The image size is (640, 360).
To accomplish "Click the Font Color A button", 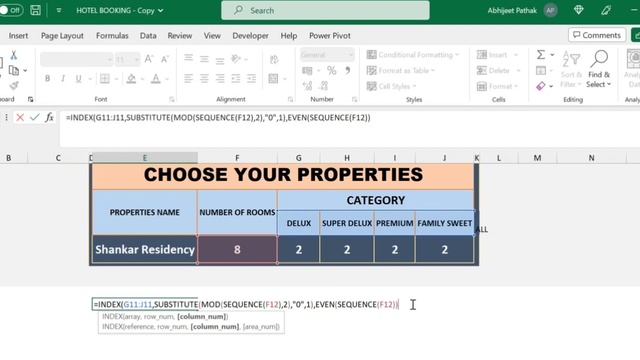I will pos(156,78).
